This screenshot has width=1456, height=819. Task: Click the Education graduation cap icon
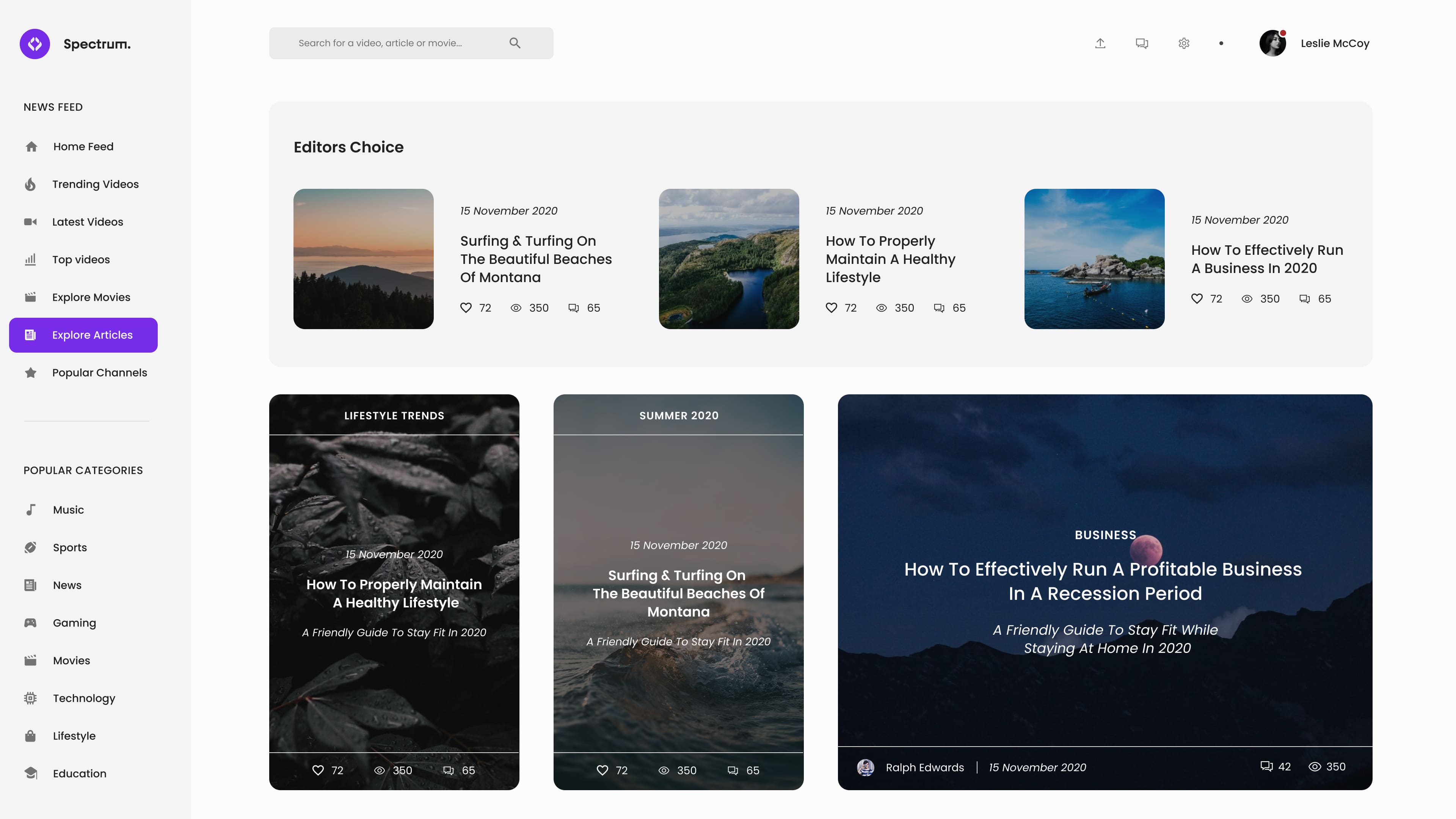[30, 773]
